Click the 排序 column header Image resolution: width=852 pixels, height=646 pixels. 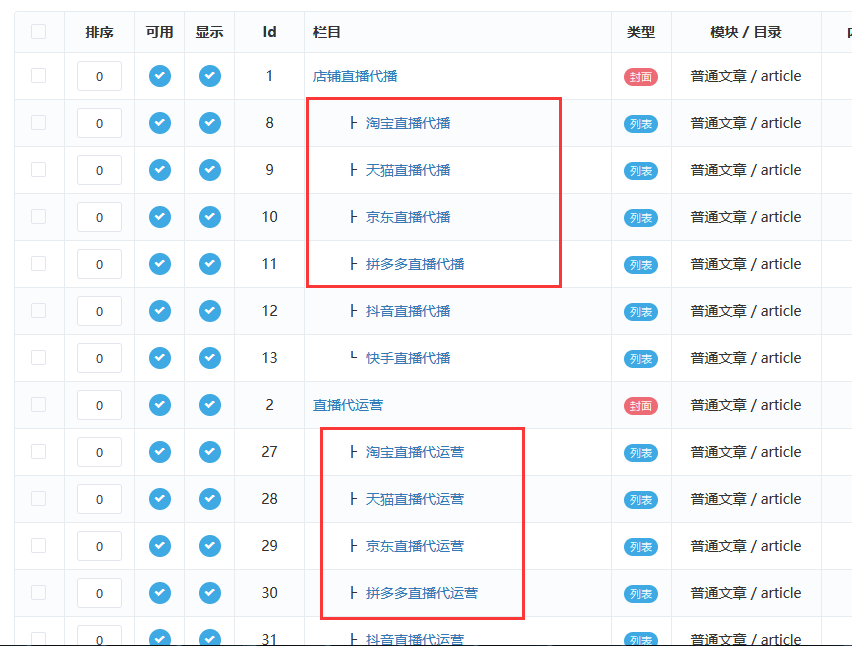coord(99,32)
